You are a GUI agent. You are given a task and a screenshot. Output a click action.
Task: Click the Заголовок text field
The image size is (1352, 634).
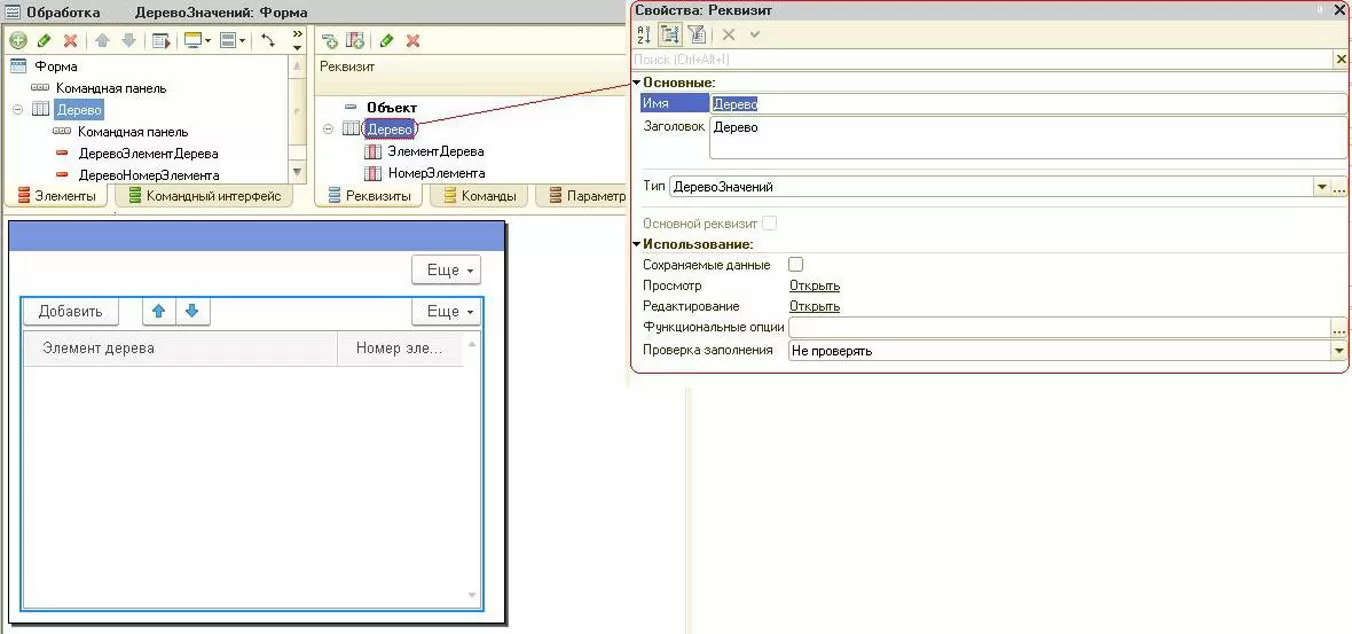pos(1028,138)
